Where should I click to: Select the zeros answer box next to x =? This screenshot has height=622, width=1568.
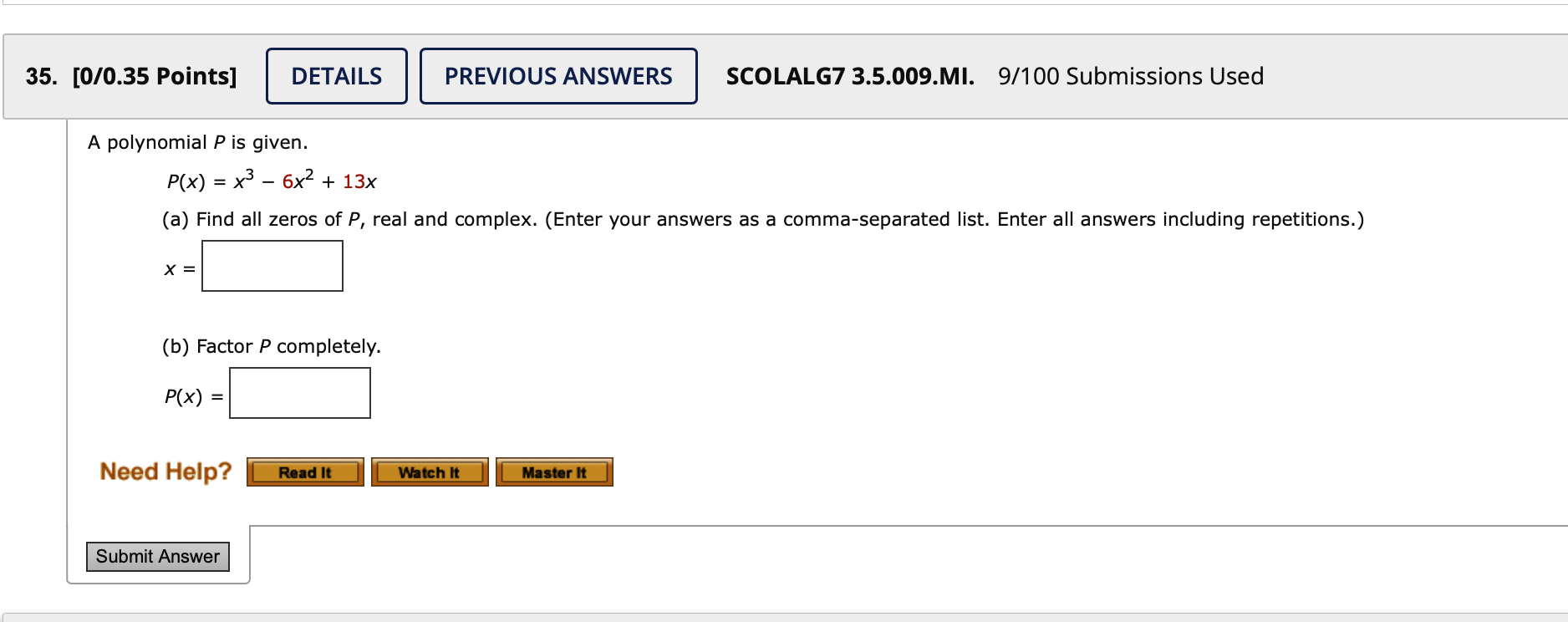(x=272, y=265)
